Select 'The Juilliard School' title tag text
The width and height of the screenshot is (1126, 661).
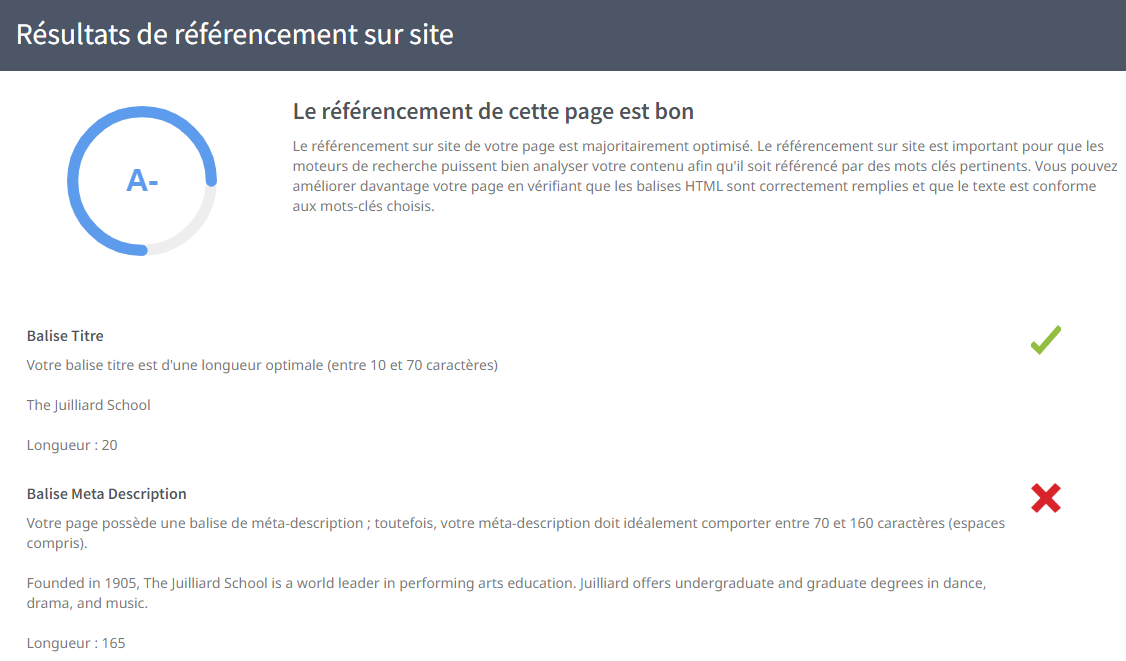point(89,405)
